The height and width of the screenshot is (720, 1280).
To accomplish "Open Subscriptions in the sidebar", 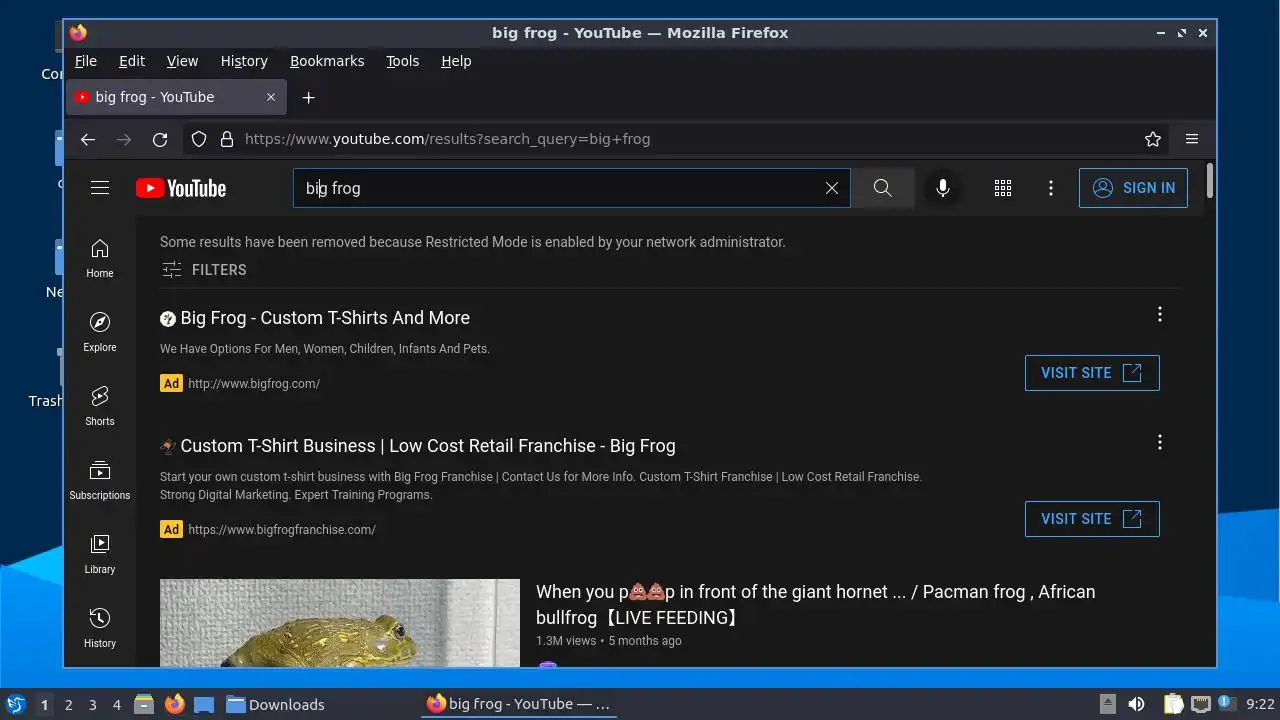I will pos(100,480).
